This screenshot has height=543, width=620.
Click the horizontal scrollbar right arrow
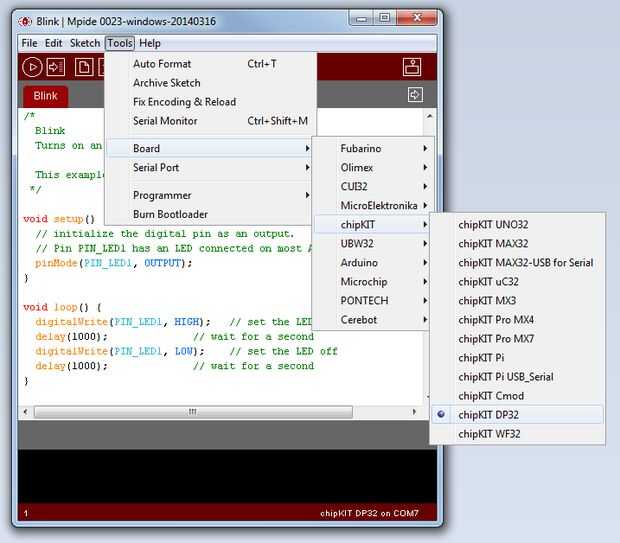pos(414,412)
